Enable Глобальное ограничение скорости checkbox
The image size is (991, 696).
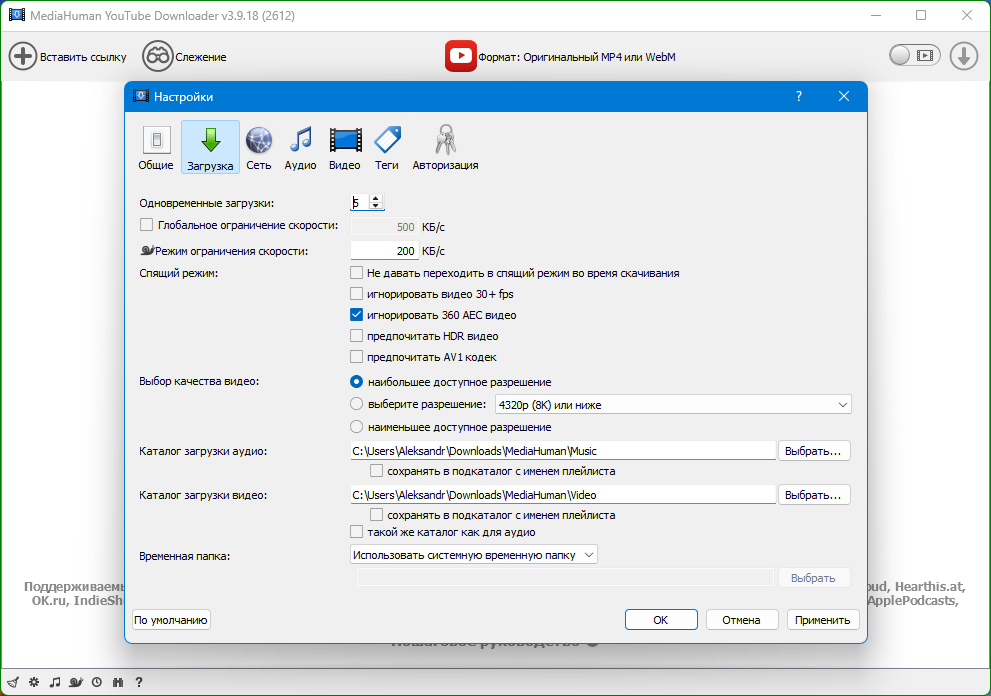coord(147,226)
